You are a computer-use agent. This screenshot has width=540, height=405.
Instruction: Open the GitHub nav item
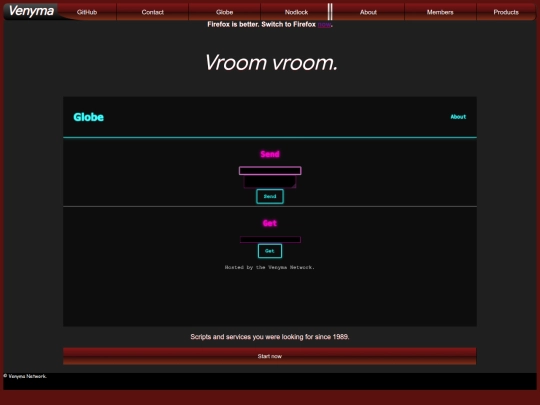click(87, 12)
